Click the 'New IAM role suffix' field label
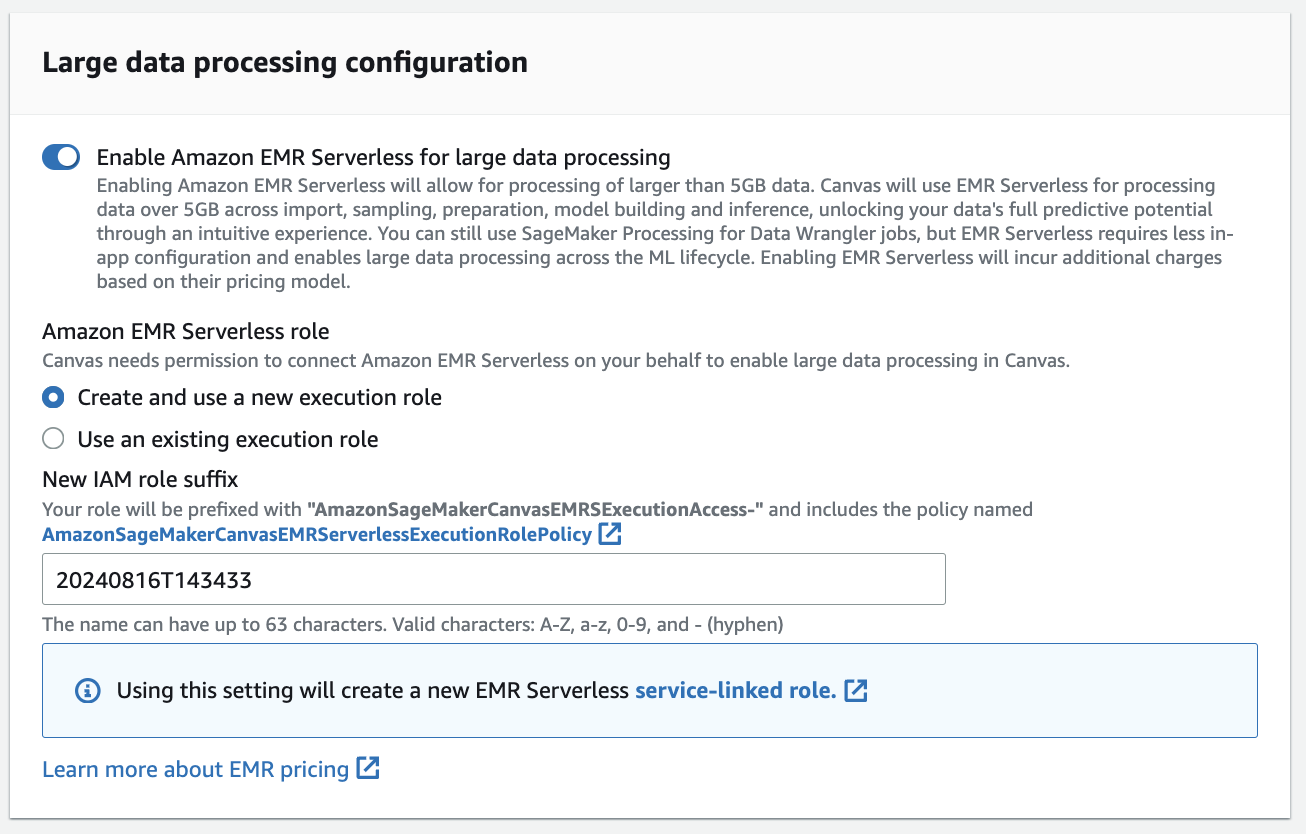The width and height of the screenshot is (1306, 834). tap(140, 481)
